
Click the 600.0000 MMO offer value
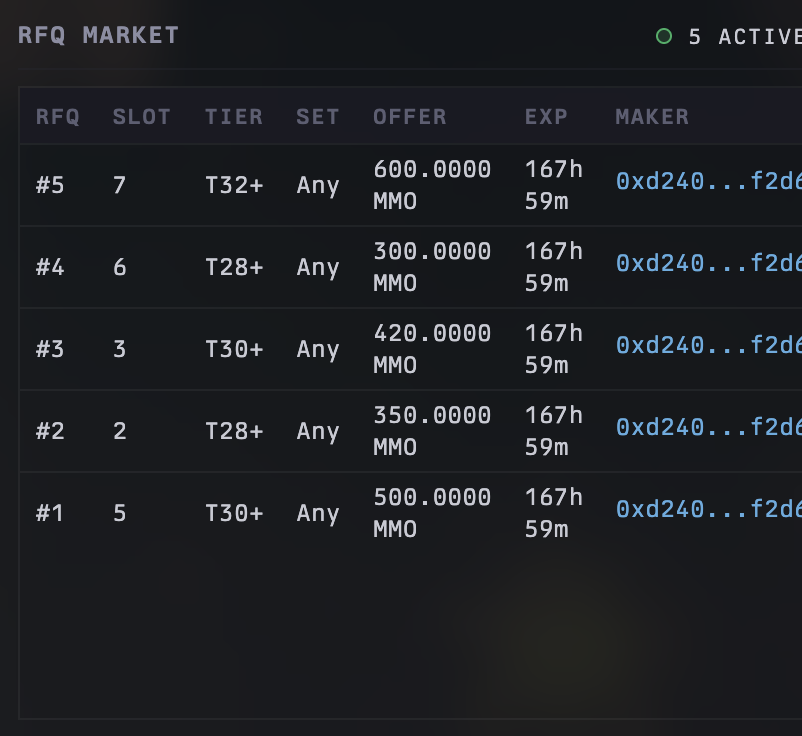pyautogui.click(x=432, y=185)
